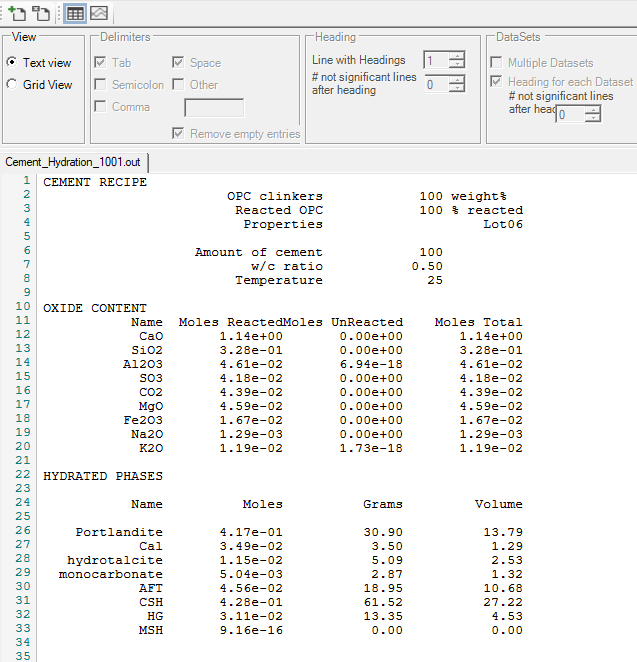Toggle the Tab delimiter checkbox

(x=101, y=63)
